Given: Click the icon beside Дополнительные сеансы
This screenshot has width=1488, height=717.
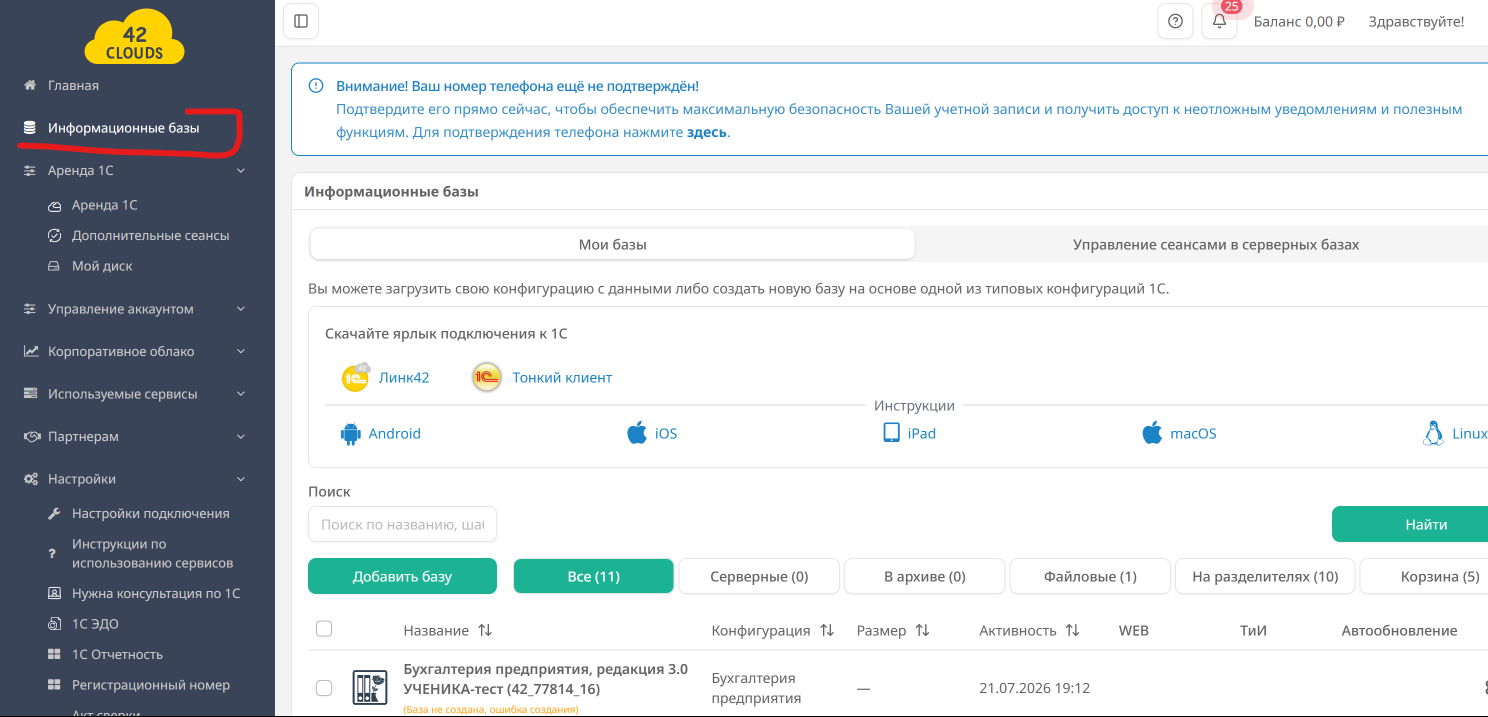Looking at the screenshot, I should (x=54, y=236).
